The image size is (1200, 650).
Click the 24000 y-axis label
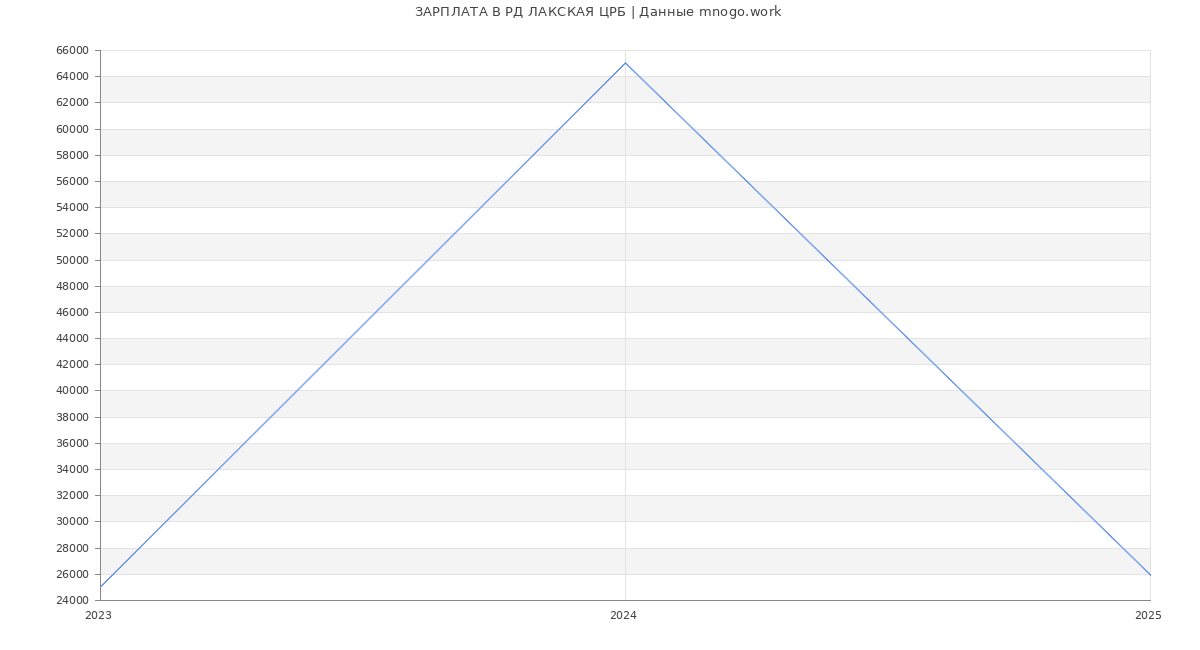coord(72,600)
